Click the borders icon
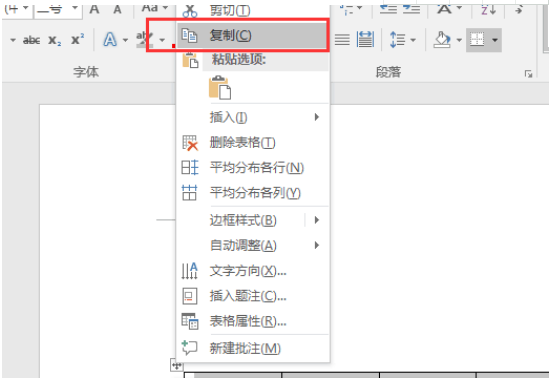The height and width of the screenshot is (382, 553). [x=477, y=40]
